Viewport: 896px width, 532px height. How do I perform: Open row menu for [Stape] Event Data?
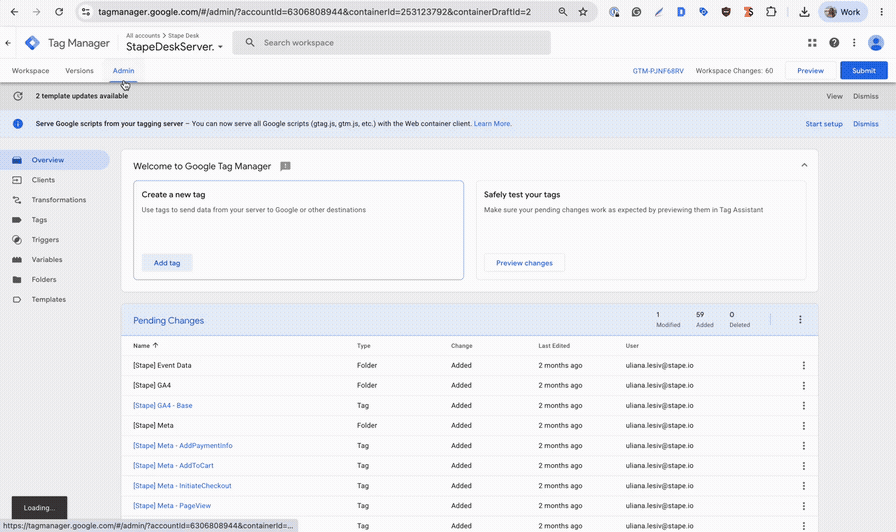point(803,366)
